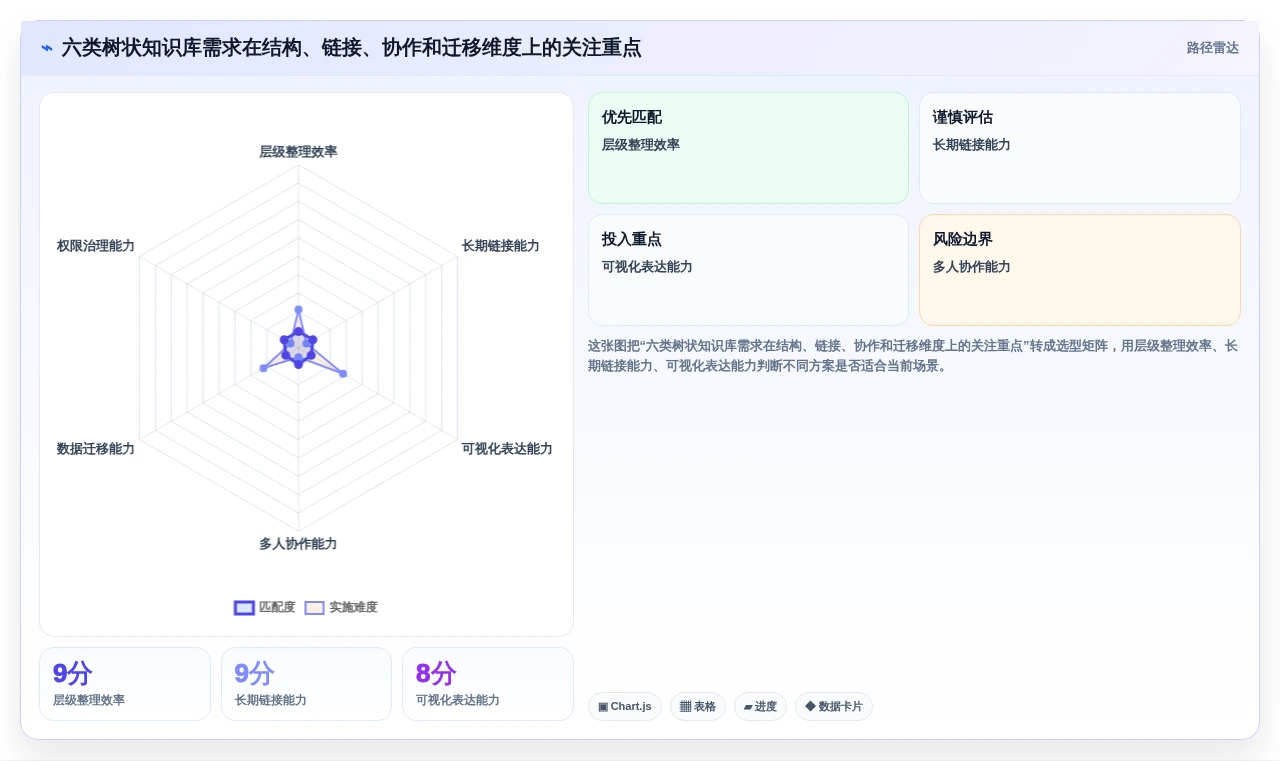Click the 8分 可视化表达能力 stat card

click(488, 684)
